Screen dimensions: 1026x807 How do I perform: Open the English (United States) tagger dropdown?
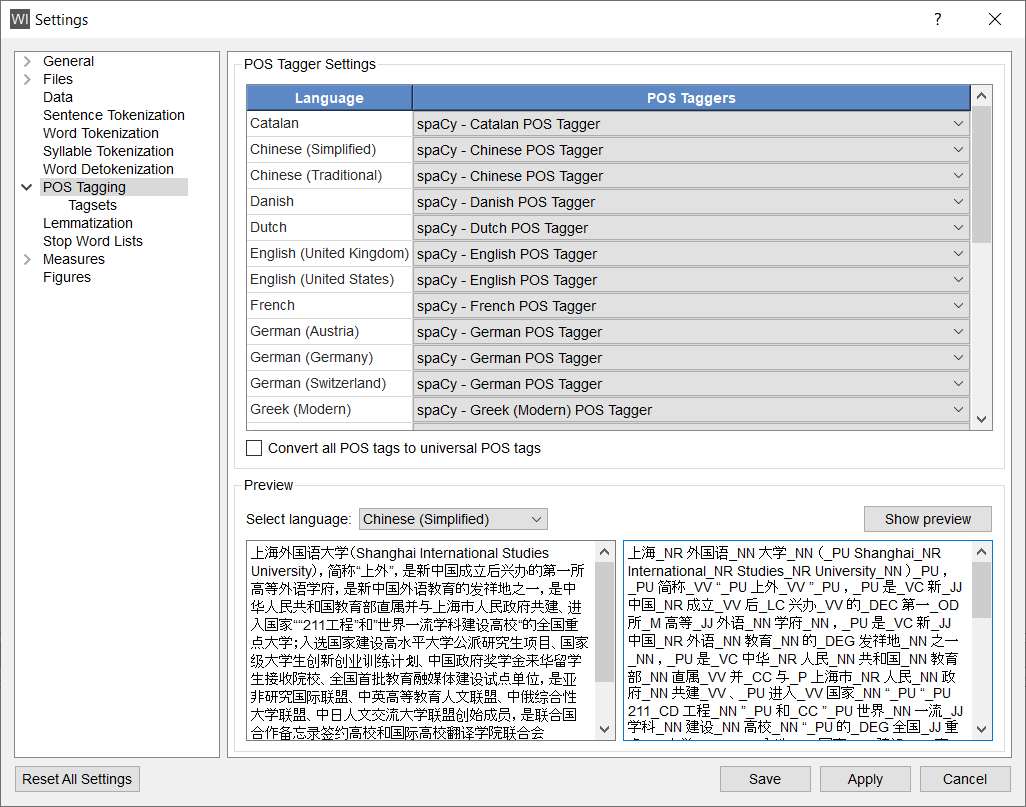click(x=691, y=280)
